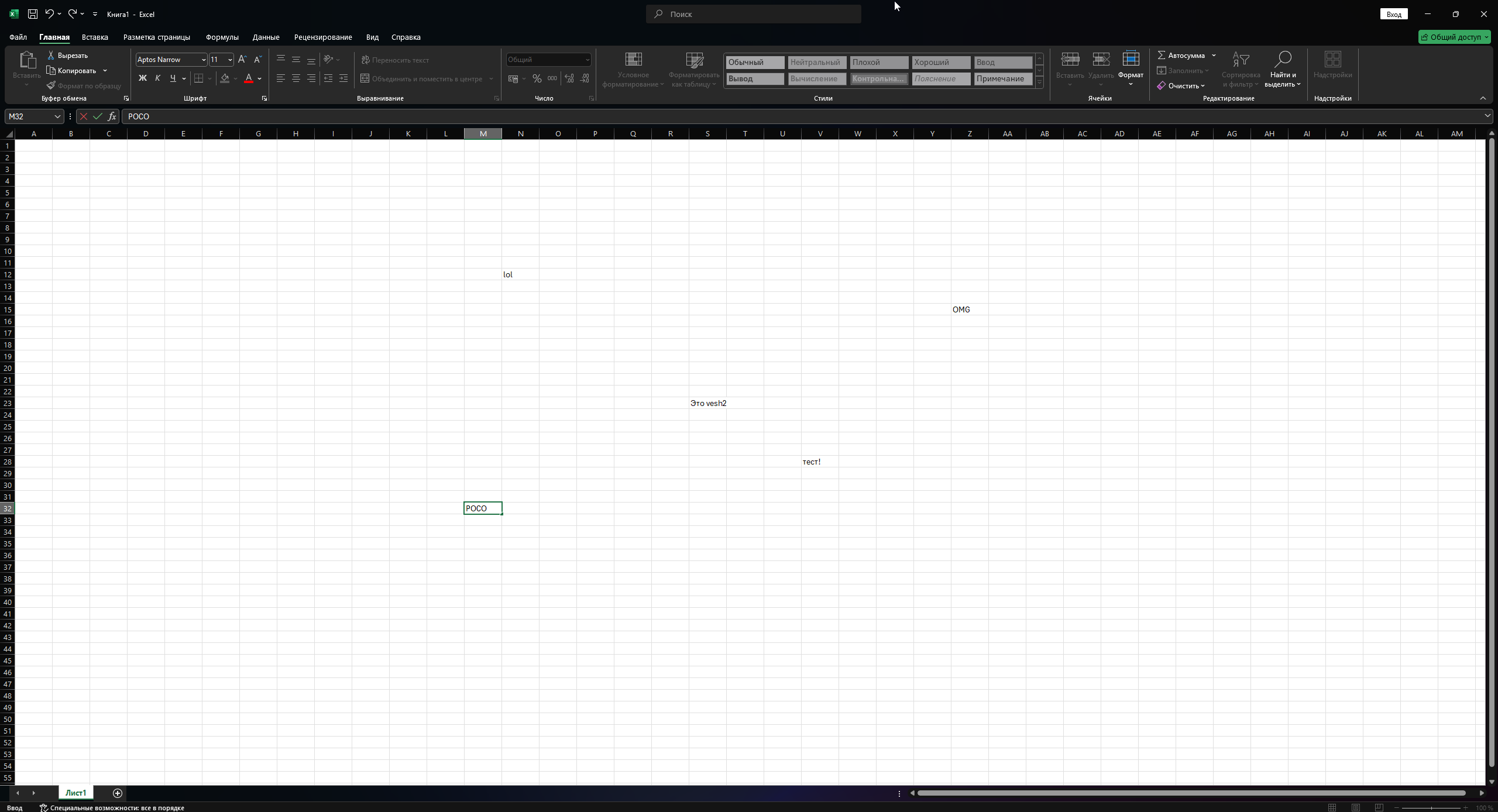Image resolution: width=1498 pixels, height=812 pixels.
Task: Open number format dropdown Общий
Action: (587, 60)
